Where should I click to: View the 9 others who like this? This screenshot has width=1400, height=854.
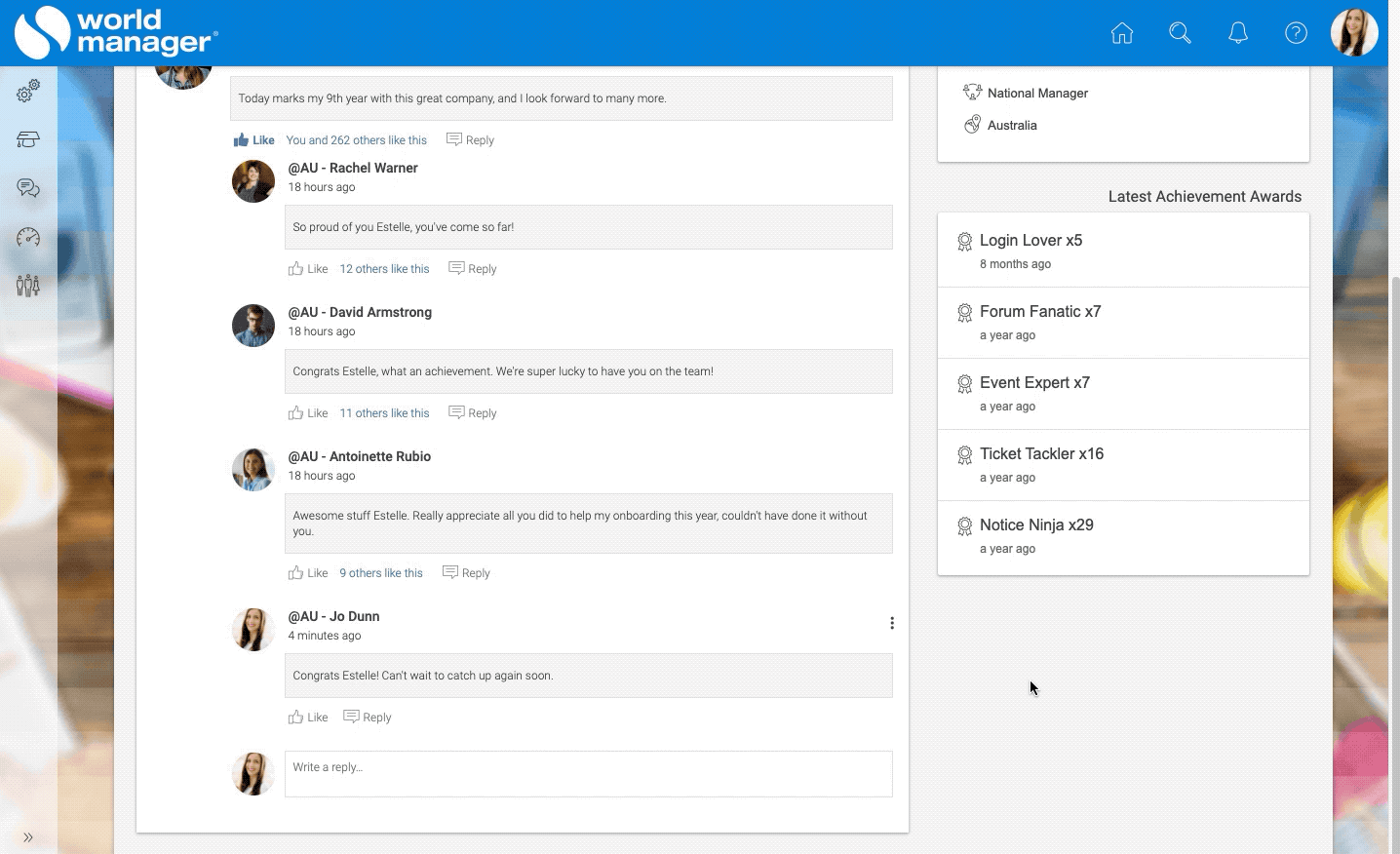coord(381,573)
